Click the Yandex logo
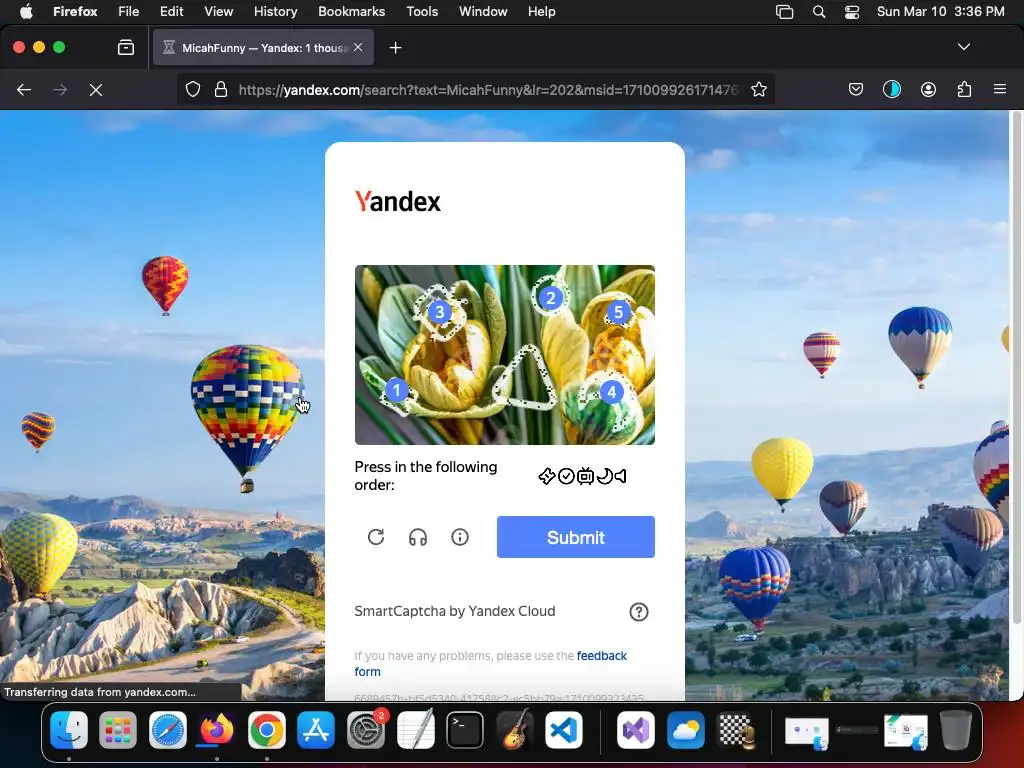This screenshot has height=768, width=1024. click(x=398, y=201)
